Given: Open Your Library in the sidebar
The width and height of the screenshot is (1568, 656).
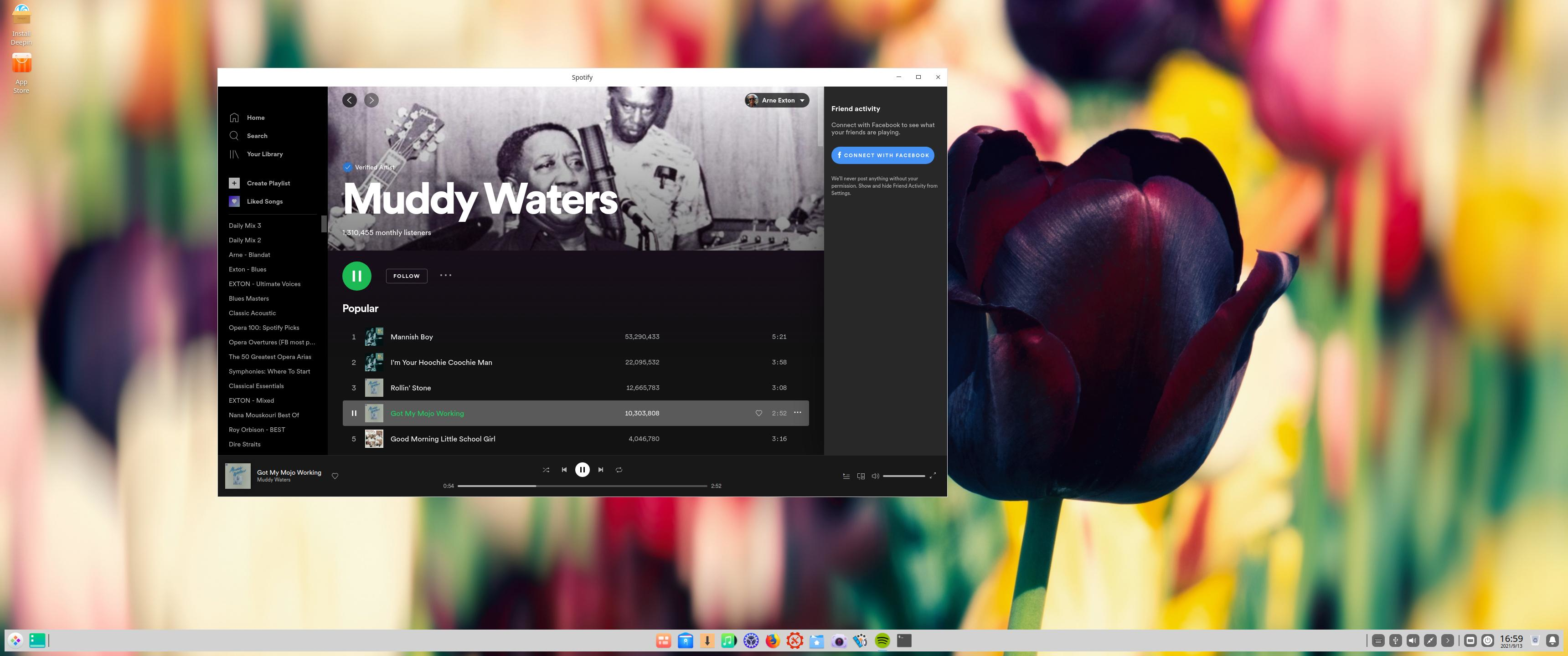Looking at the screenshot, I should (x=256, y=154).
